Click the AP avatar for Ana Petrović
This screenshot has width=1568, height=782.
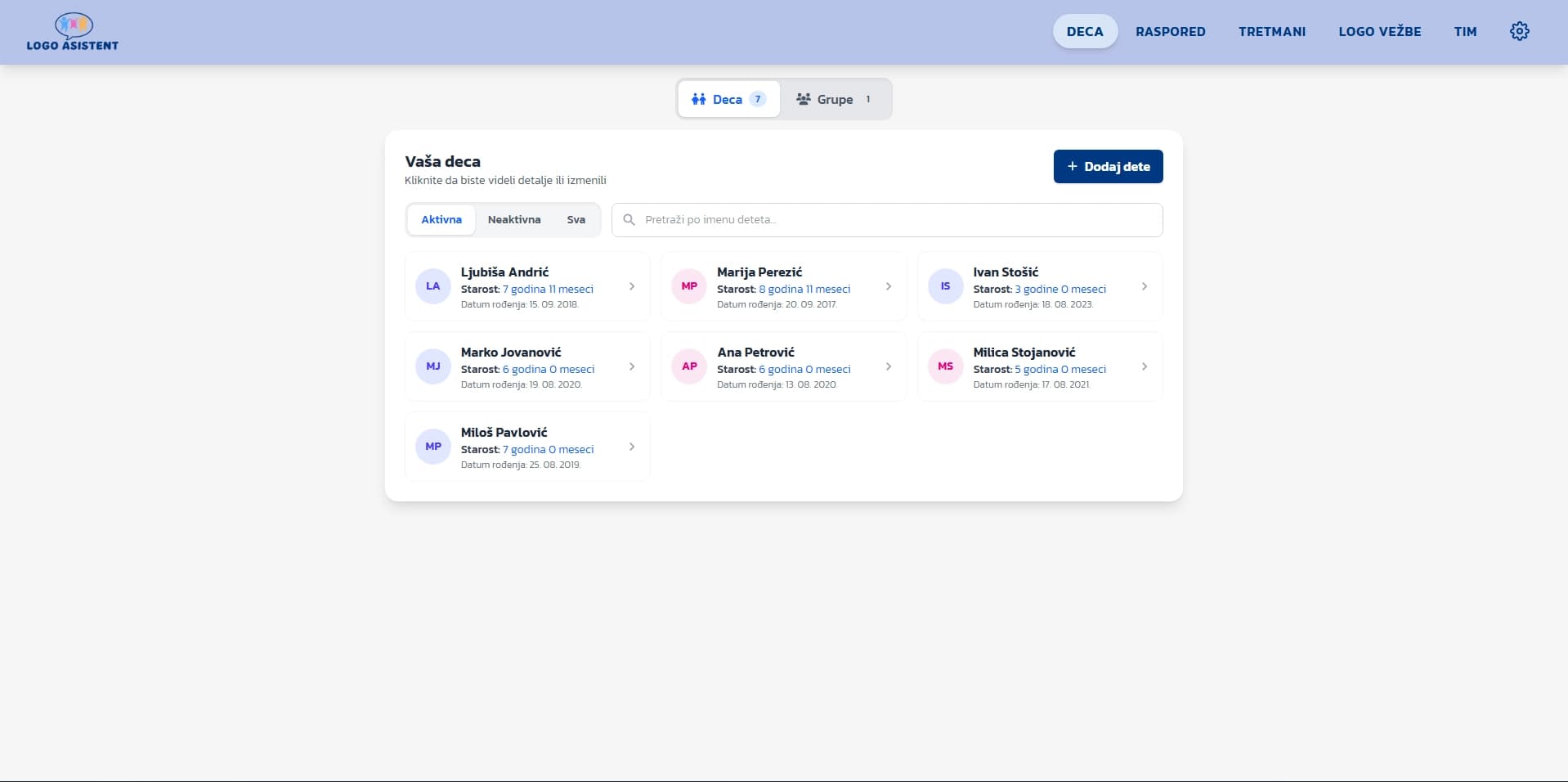pos(689,366)
